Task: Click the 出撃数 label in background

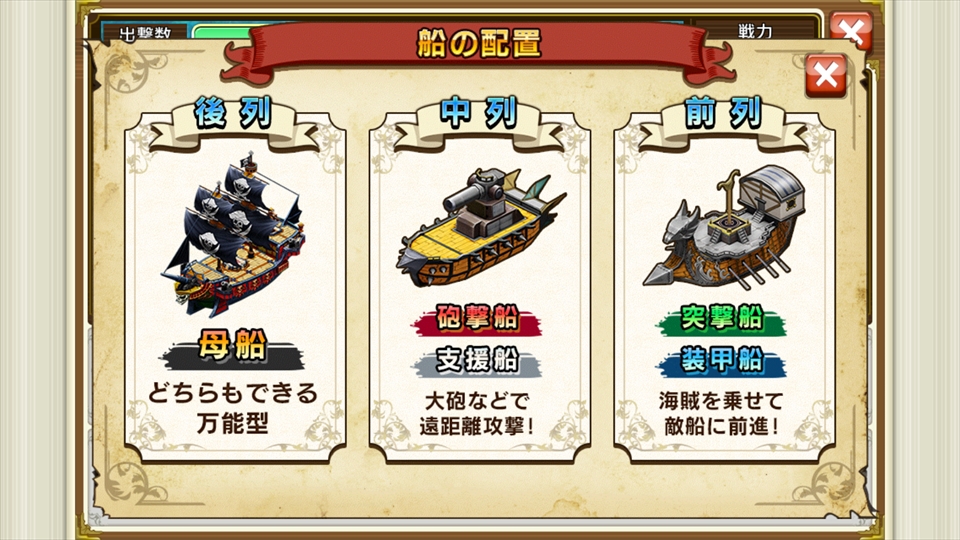Action: tap(145, 33)
